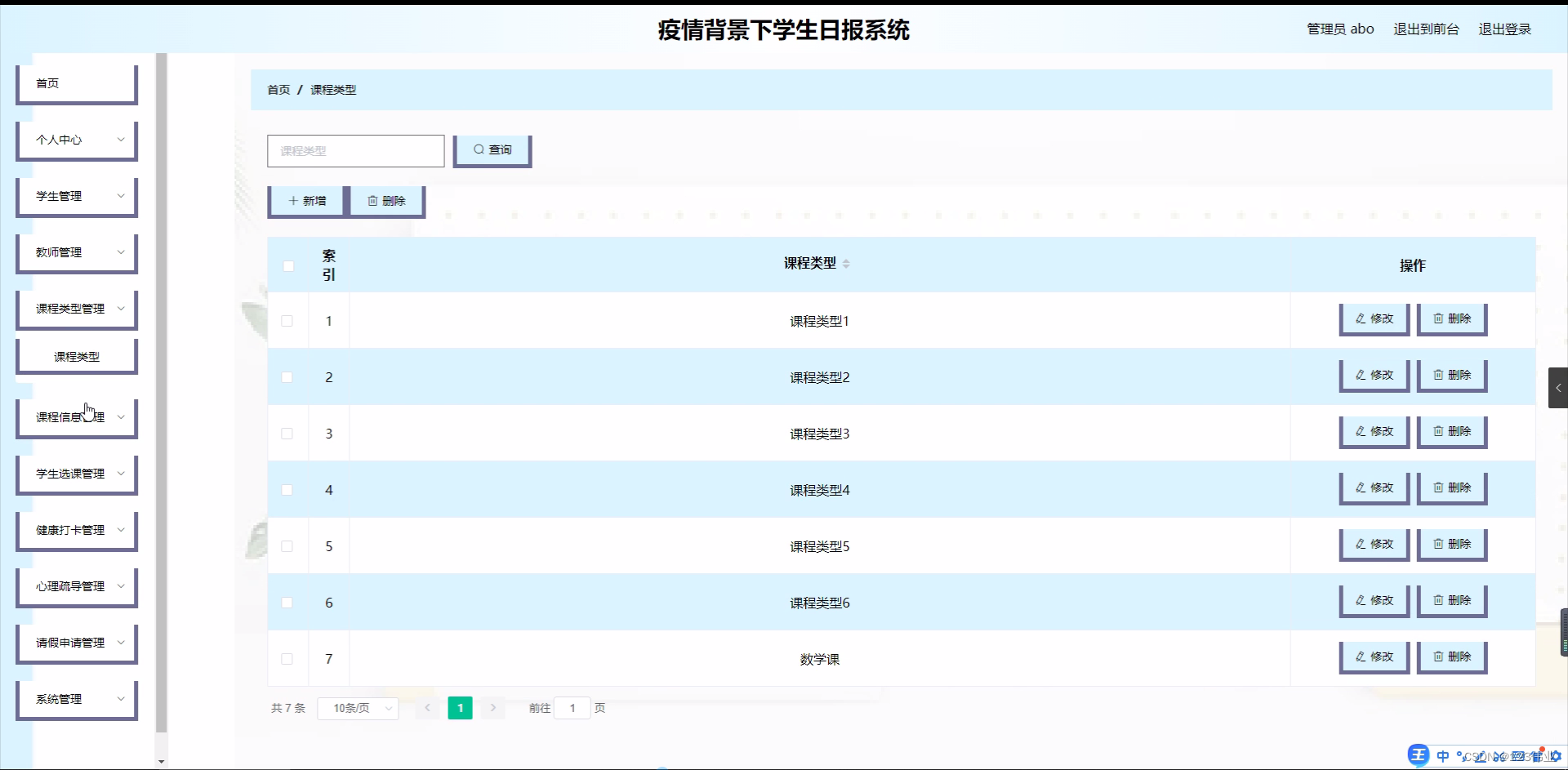Click the plus icon on 新增 button
1568x770 pixels.
[x=294, y=200]
